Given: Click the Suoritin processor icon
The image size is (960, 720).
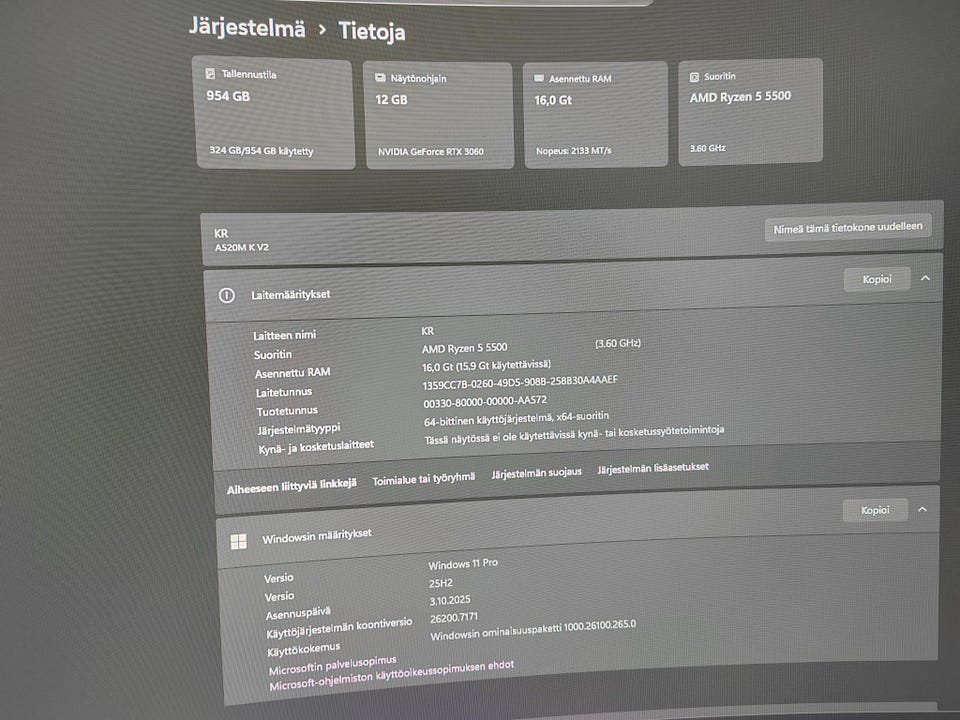Looking at the screenshot, I should pyautogui.click(x=694, y=77).
